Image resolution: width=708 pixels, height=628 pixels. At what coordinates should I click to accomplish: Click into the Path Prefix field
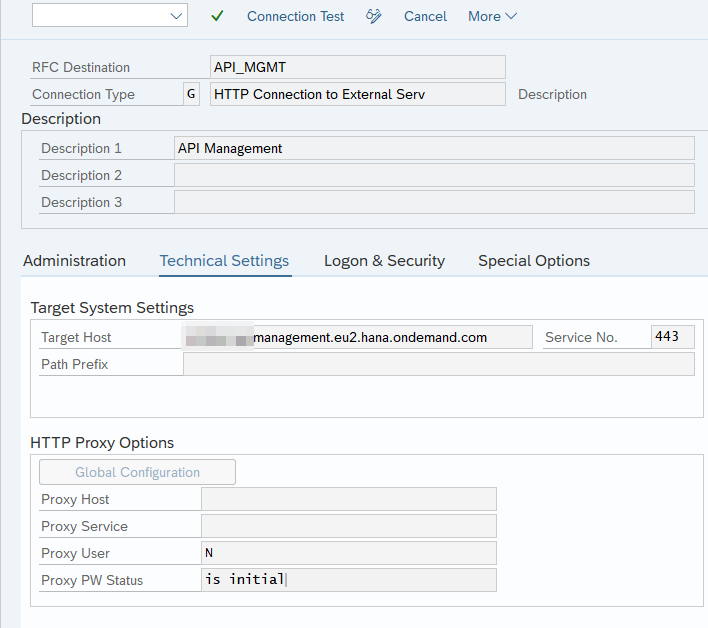click(x=438, y=364)
